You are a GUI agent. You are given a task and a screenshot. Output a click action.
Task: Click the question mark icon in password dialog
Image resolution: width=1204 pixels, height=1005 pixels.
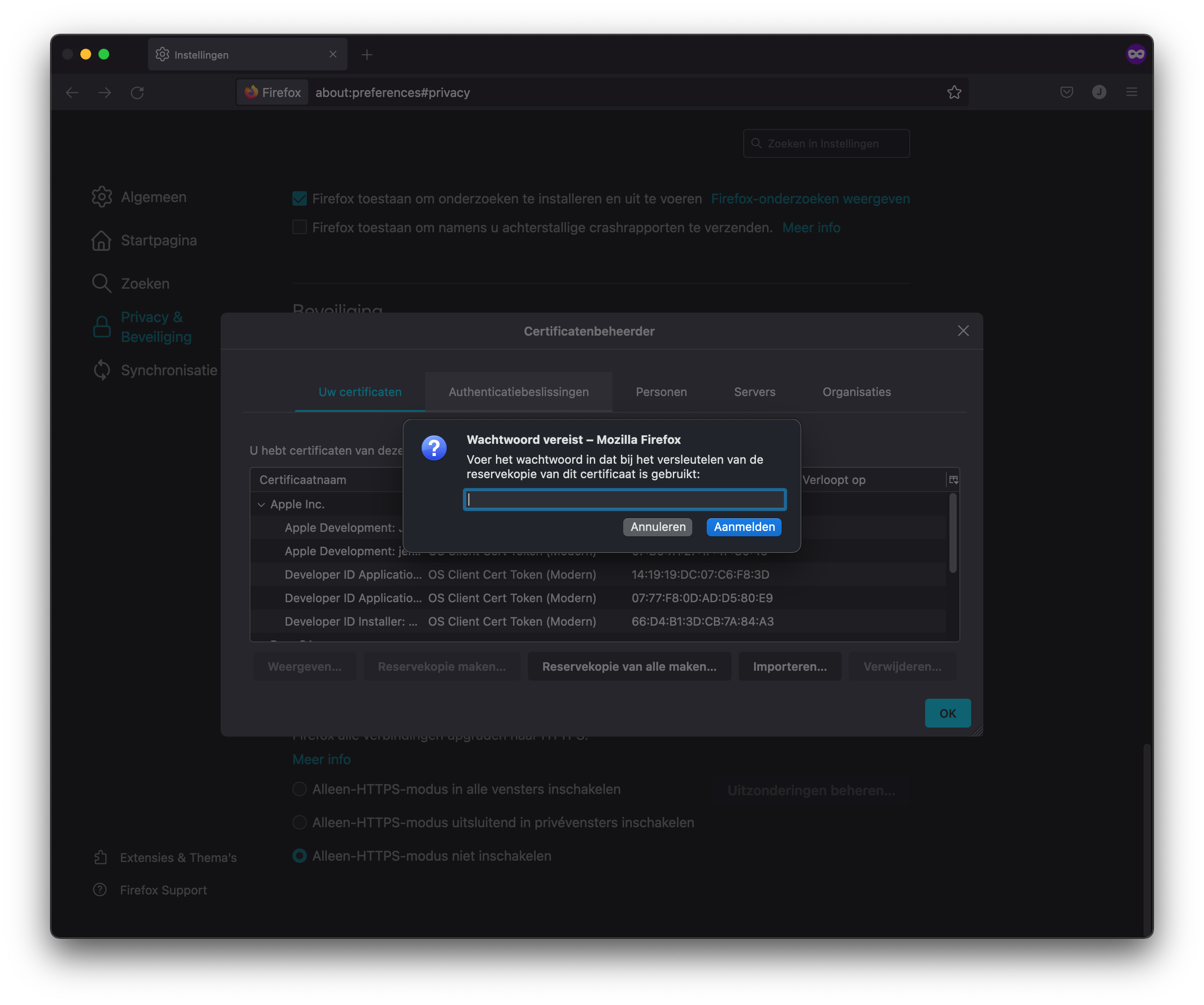(x=434, y=448)
